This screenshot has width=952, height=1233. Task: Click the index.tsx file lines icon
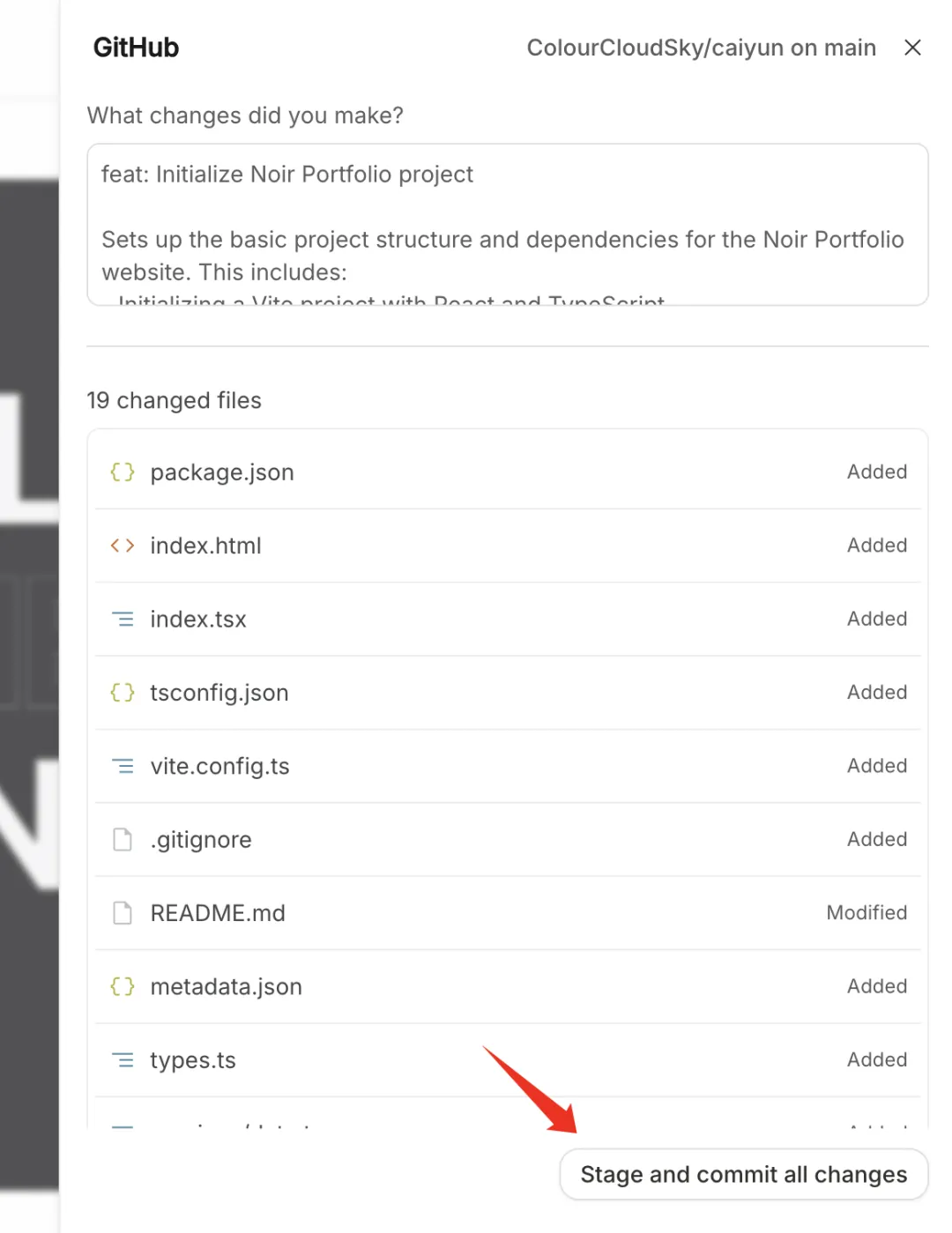click(x=123, y=620)
